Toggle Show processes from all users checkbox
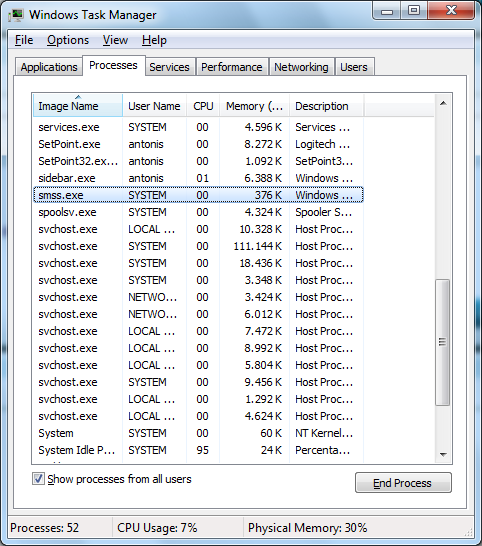This screenshot has height=546, width=482. [x=38, y=478]
